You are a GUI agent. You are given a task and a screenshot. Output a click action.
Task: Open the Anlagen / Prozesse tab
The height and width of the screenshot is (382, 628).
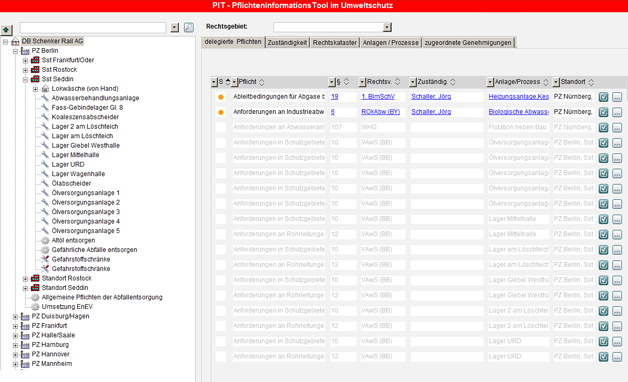[390, 42]
